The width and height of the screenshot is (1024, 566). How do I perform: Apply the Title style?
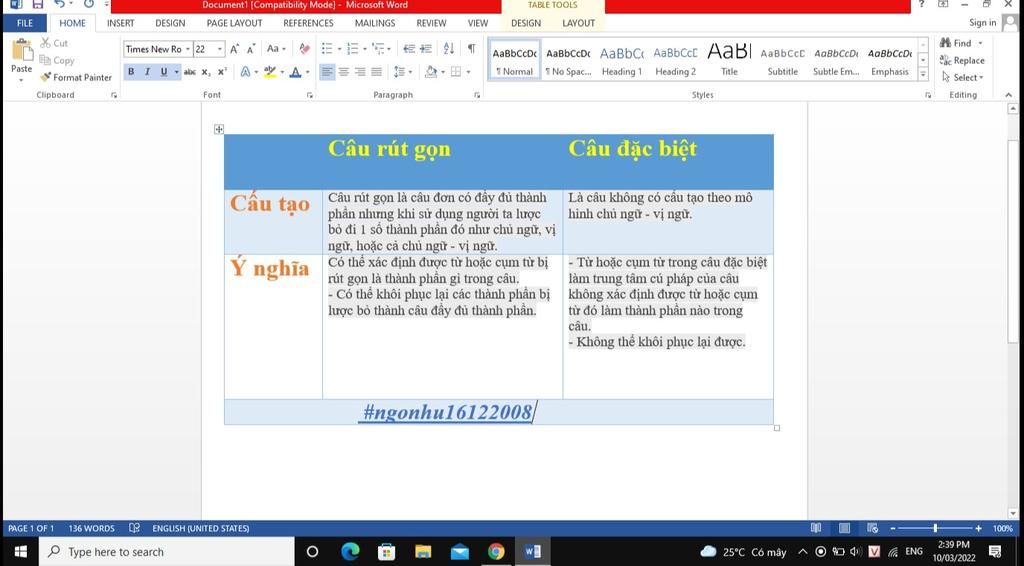tap(729, 60)
